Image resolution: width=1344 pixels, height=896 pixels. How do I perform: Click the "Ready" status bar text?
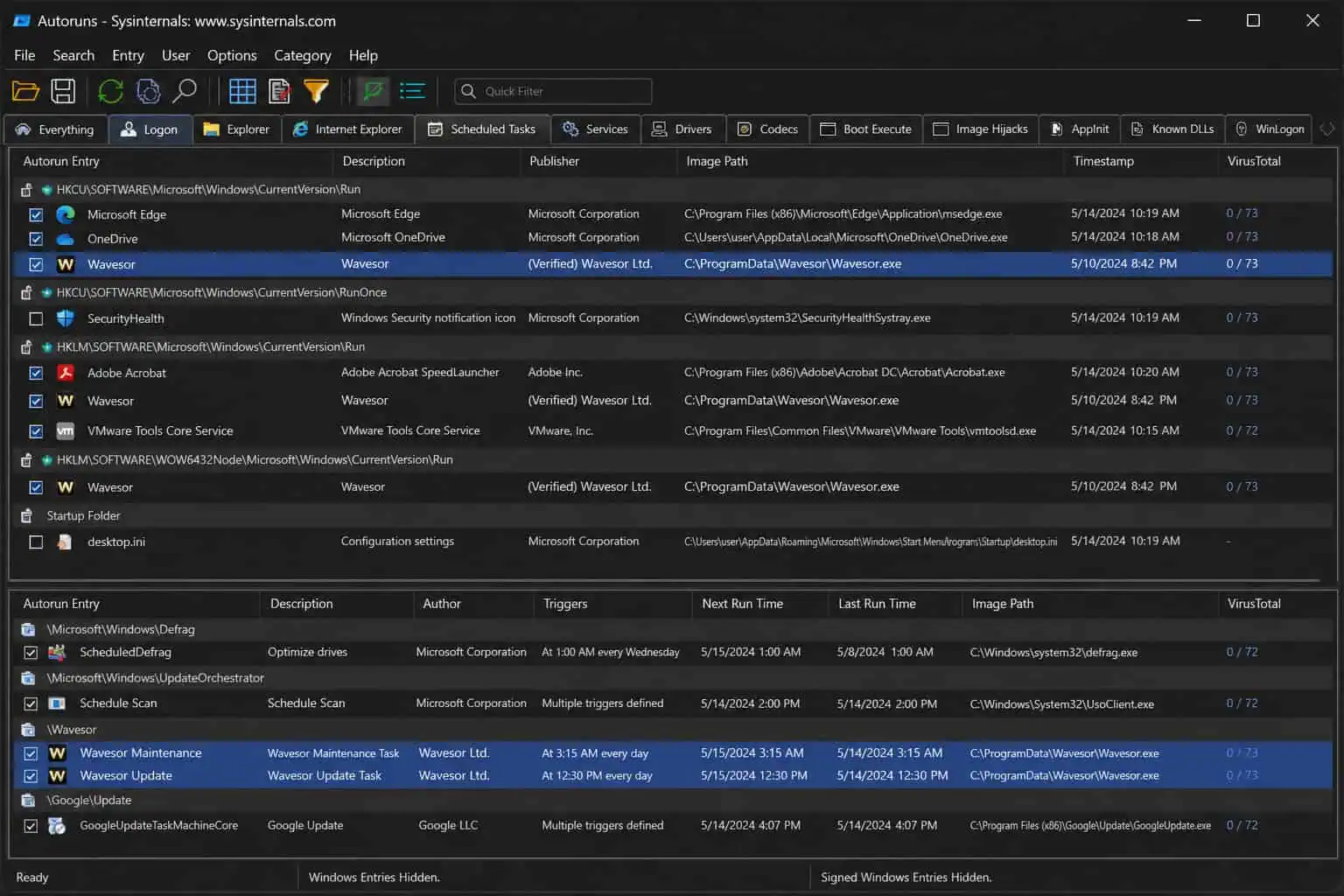click(32, 877)
